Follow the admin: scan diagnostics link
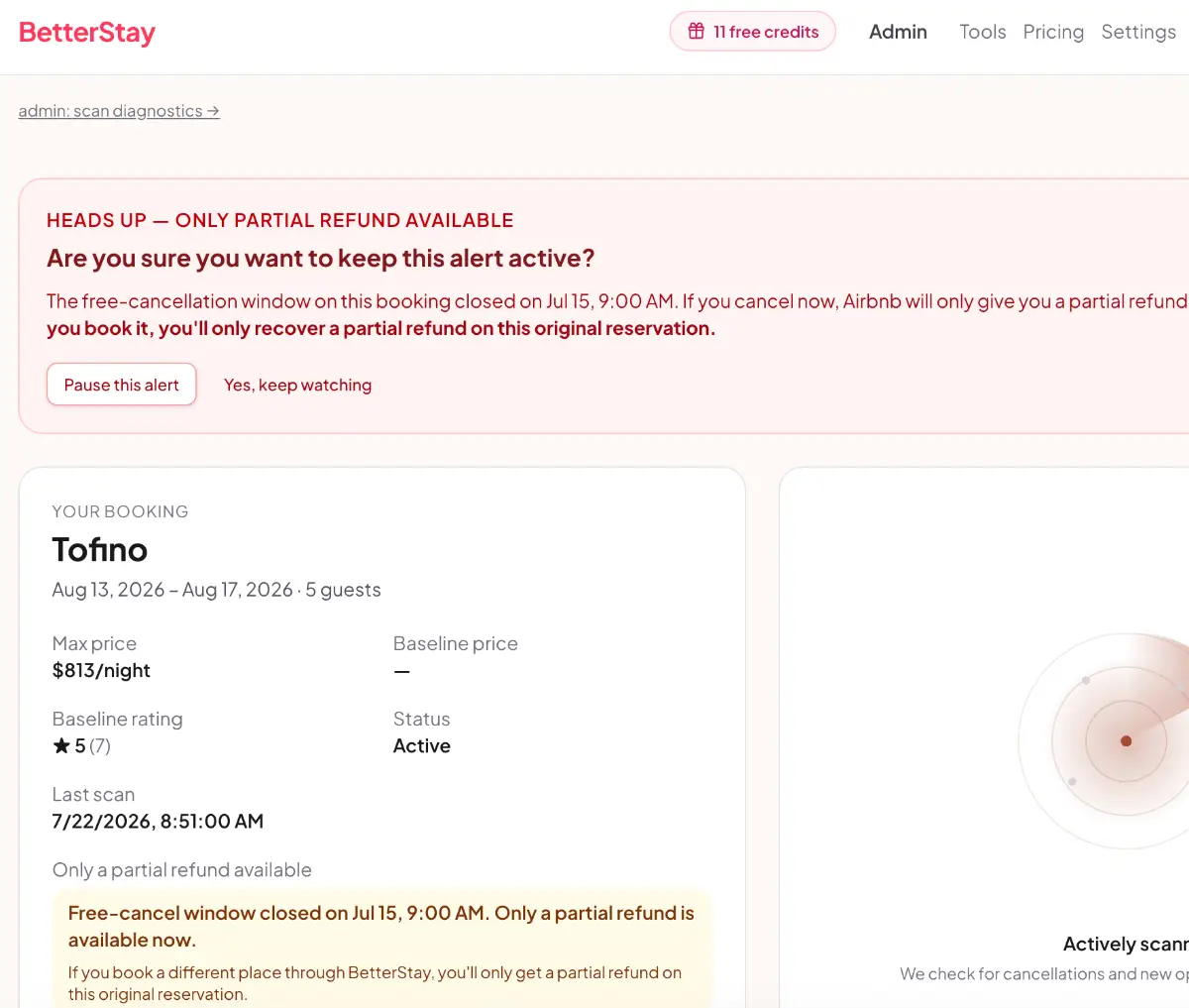 click(119, 111)
